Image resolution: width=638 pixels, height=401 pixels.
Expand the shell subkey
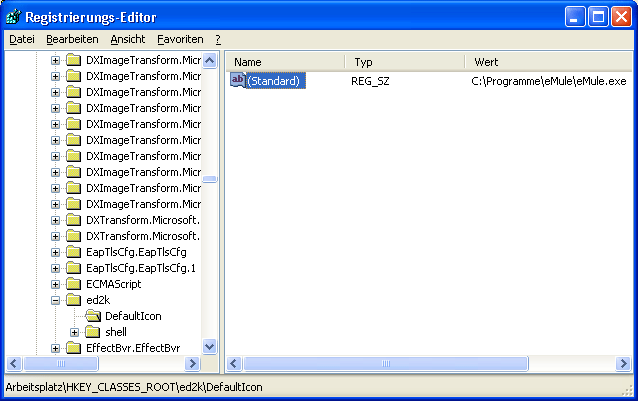[x=74, y=332]
